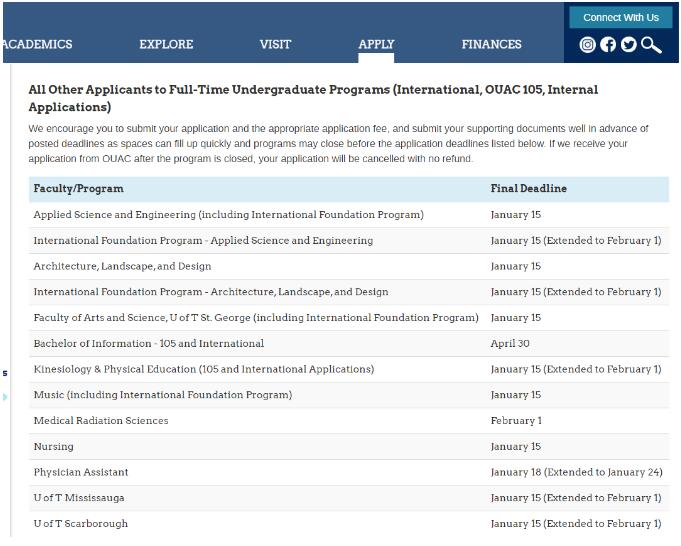Open the Facebook page icon
The height and width of the screenshot is (546, 681).
click(608, 45)
